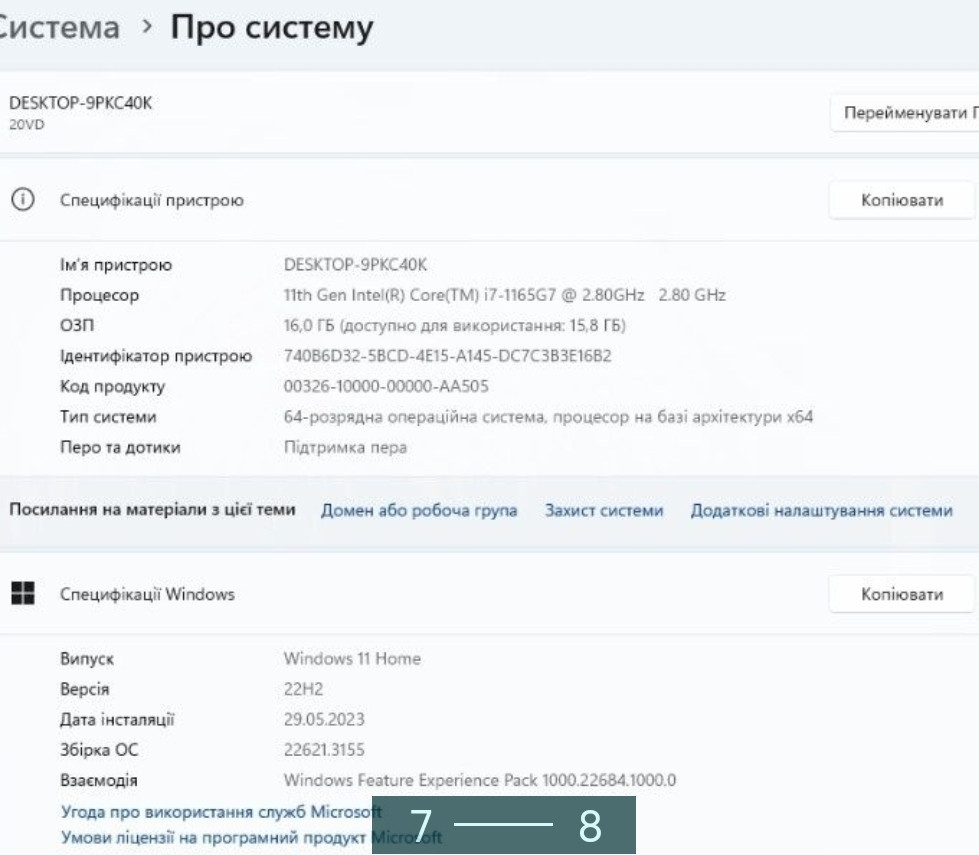The image size is (979, 855).
Task: Select the product code 00326-10000-00000-AA505
Action: [x=390, y=381]
